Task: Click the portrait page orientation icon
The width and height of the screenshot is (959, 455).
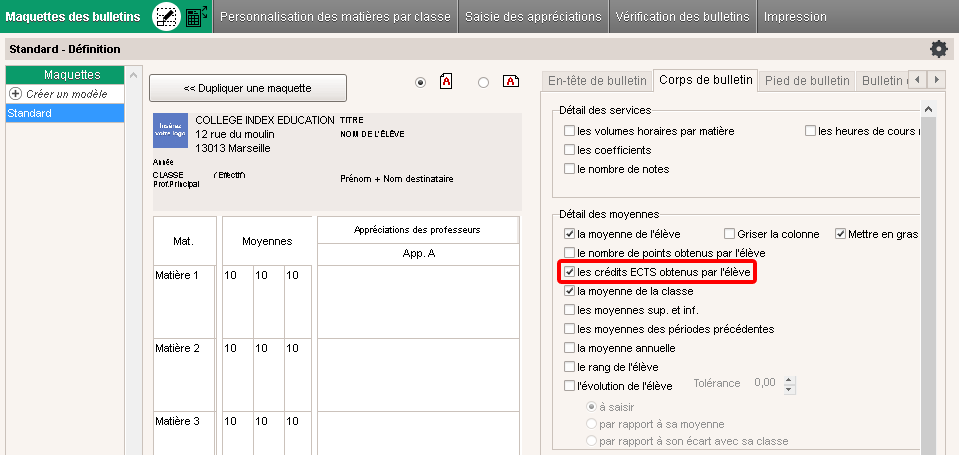Action: (446, 81)
